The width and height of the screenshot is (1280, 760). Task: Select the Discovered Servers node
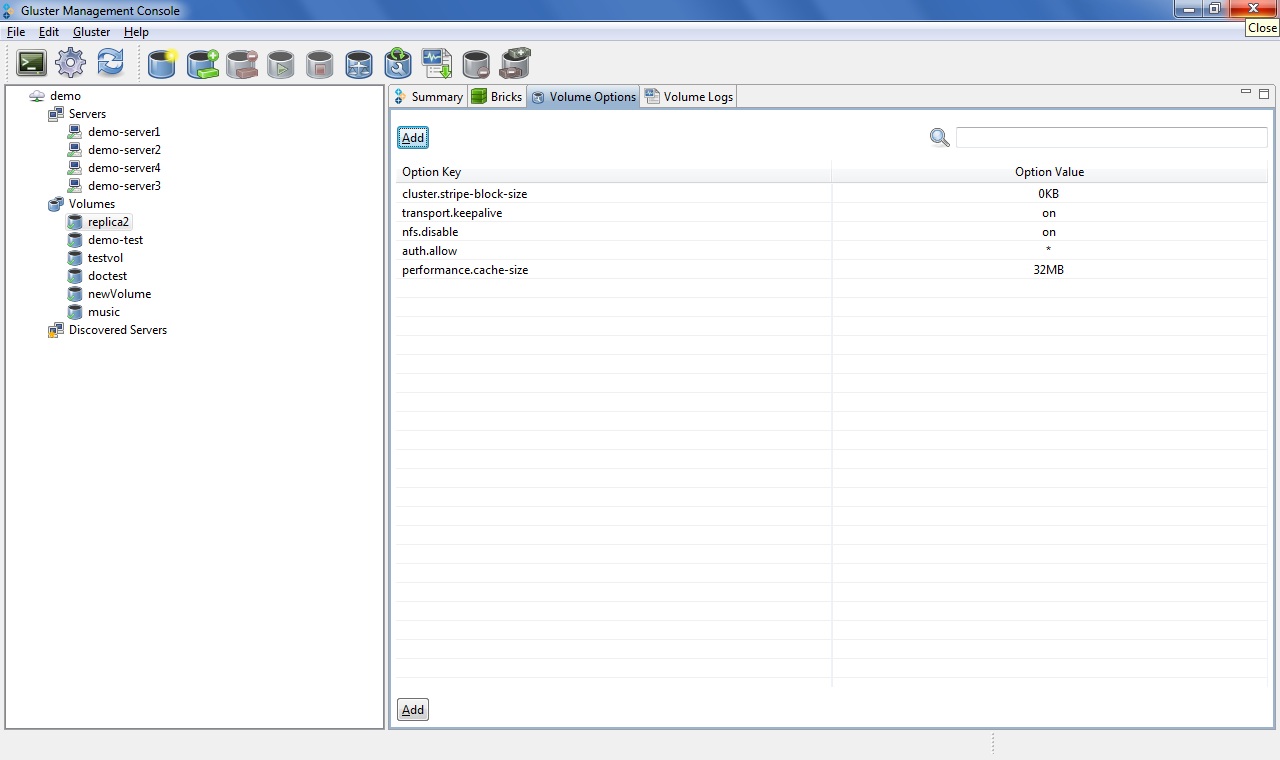[117, 330]
